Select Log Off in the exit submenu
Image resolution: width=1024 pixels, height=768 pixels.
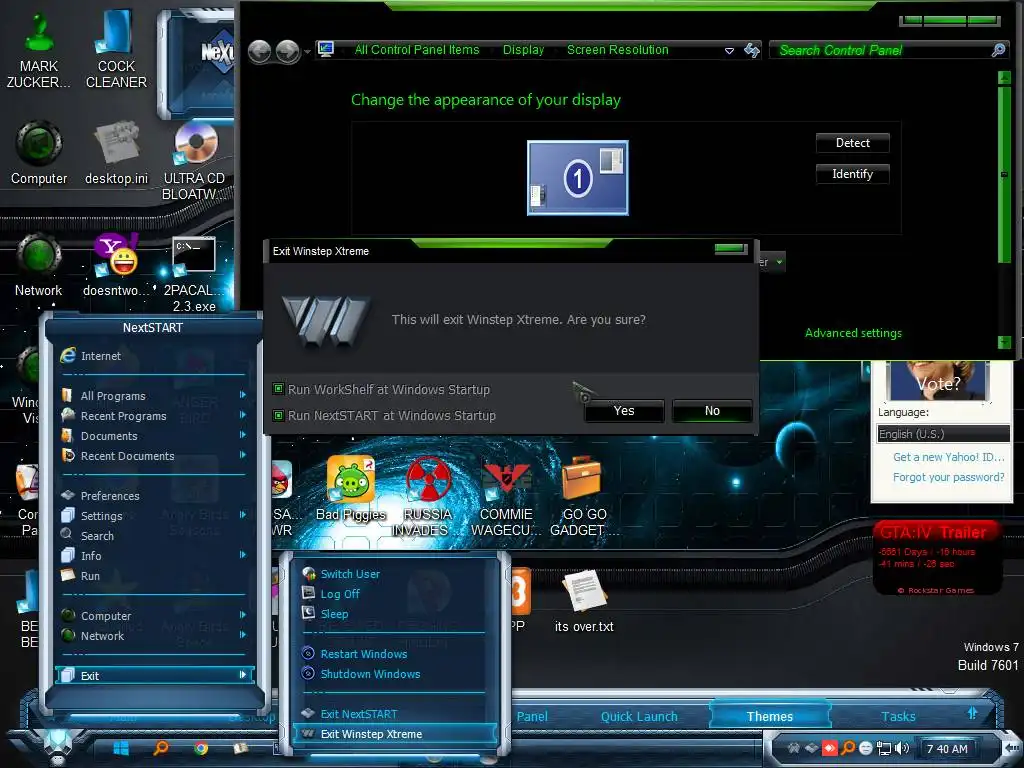(394, 594)
